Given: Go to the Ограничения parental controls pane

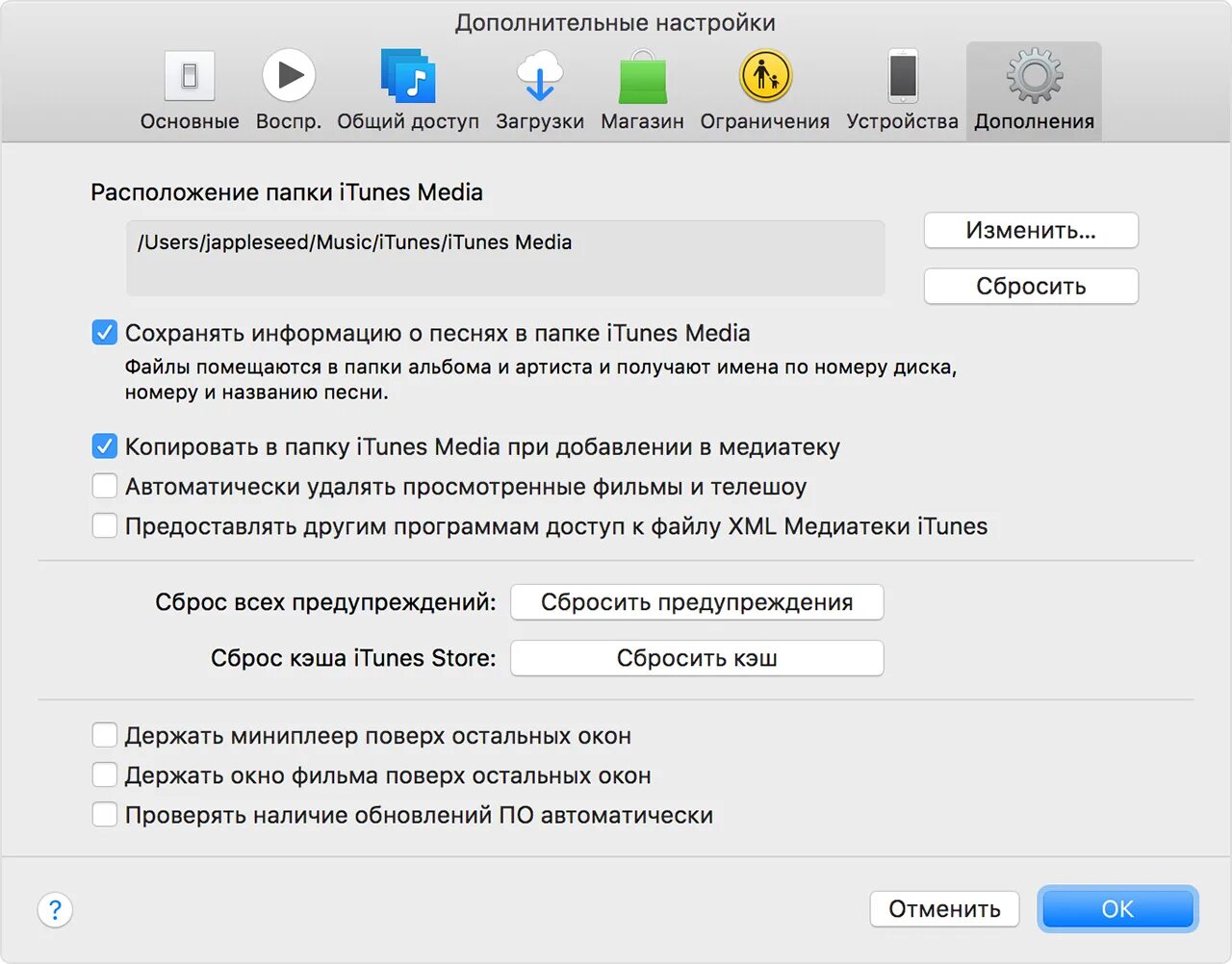Looking at the screenshot, I should (x=765, y=92).
